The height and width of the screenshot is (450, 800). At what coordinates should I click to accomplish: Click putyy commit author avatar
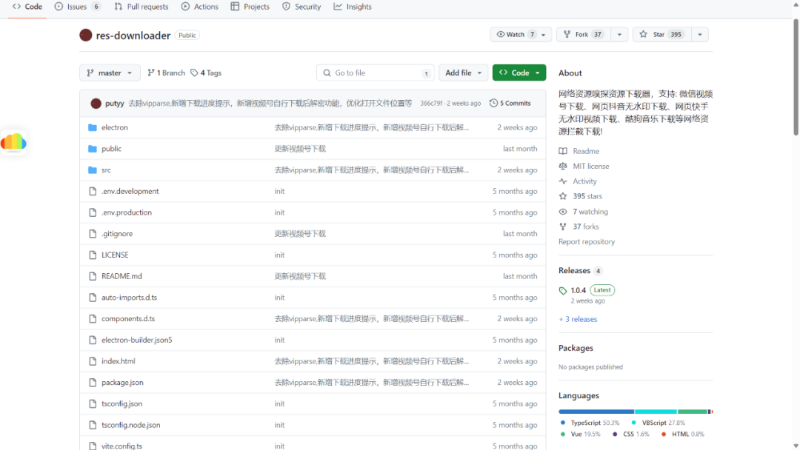click(96, 103)
